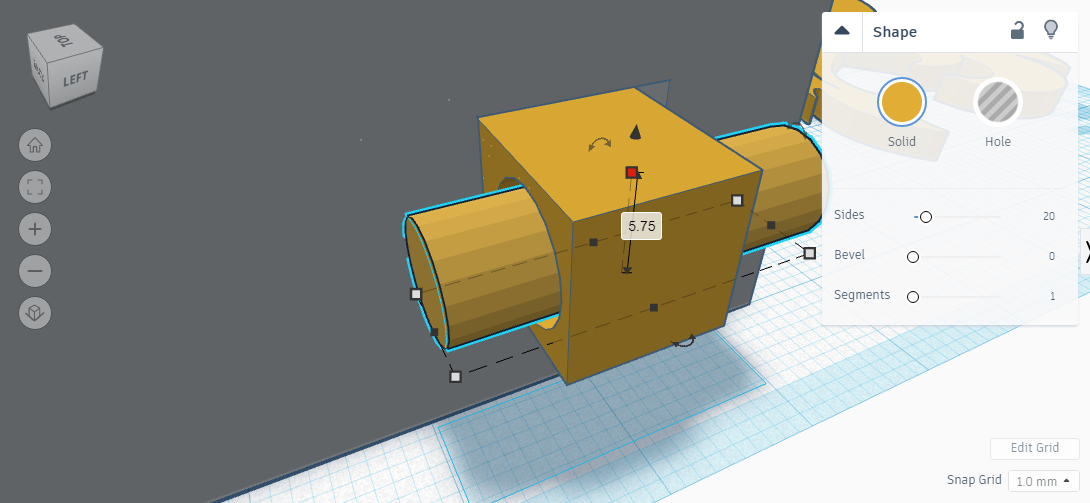Screen dimensions: 1090x503
Task: Click the Sides slider handle
Action: [x=925, y=217]
